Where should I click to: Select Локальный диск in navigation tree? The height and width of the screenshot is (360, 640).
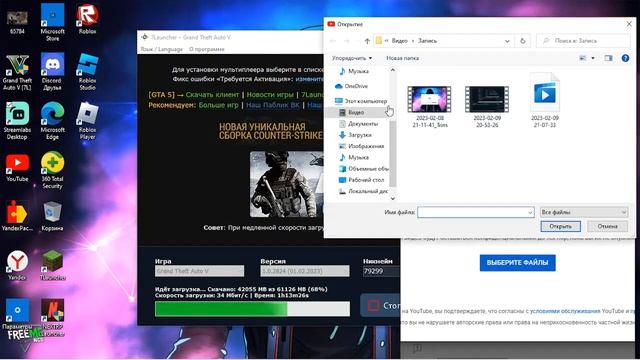(x=363, y=191)
